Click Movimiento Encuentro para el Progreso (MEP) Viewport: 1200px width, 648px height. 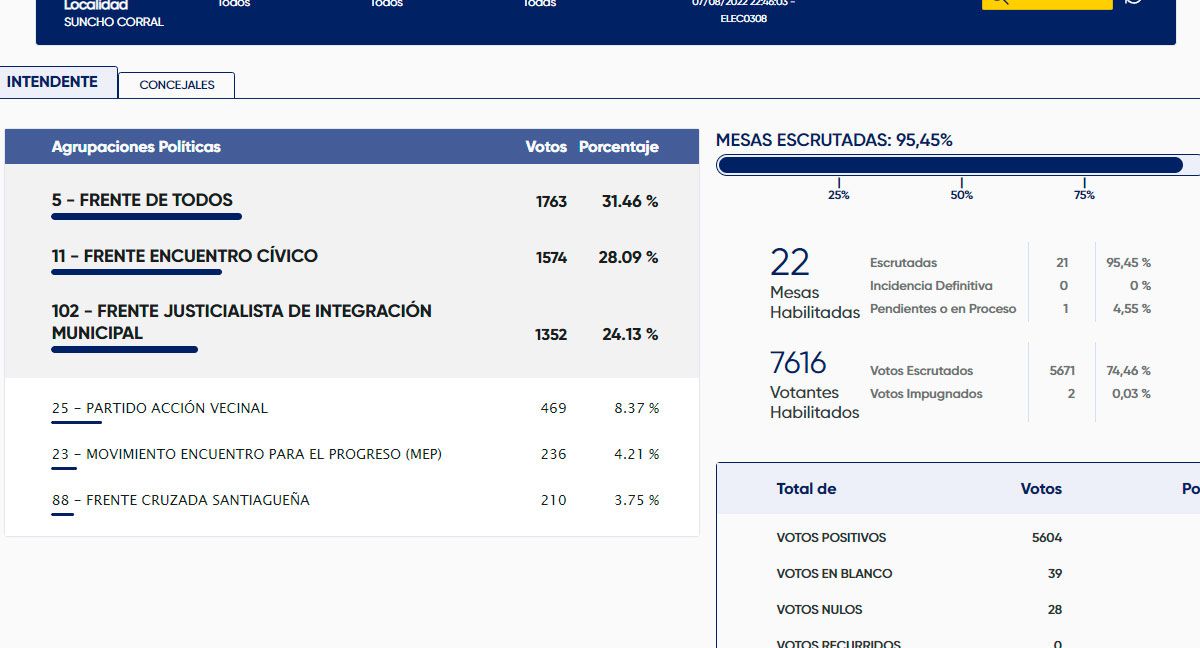click(x=246, y=454)
